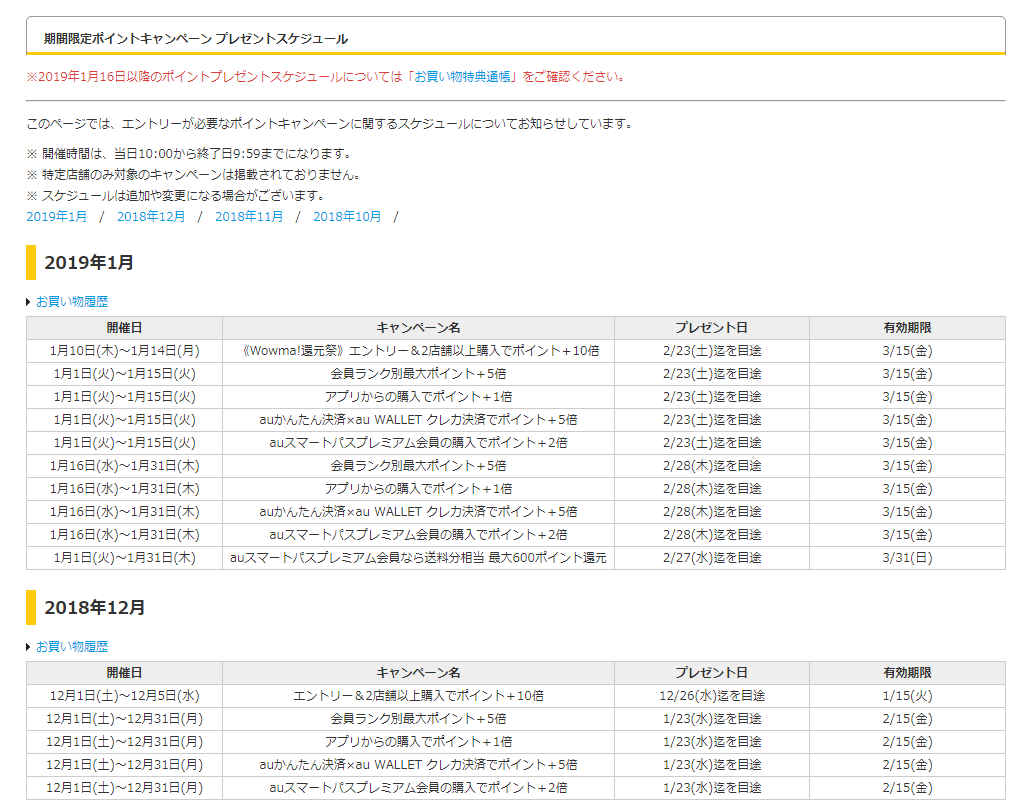Click the triangle arrow beside お買い物履歴 in the 2019年1月 section
Screen dimensions: 1023x800
click(x=29, y=302)
